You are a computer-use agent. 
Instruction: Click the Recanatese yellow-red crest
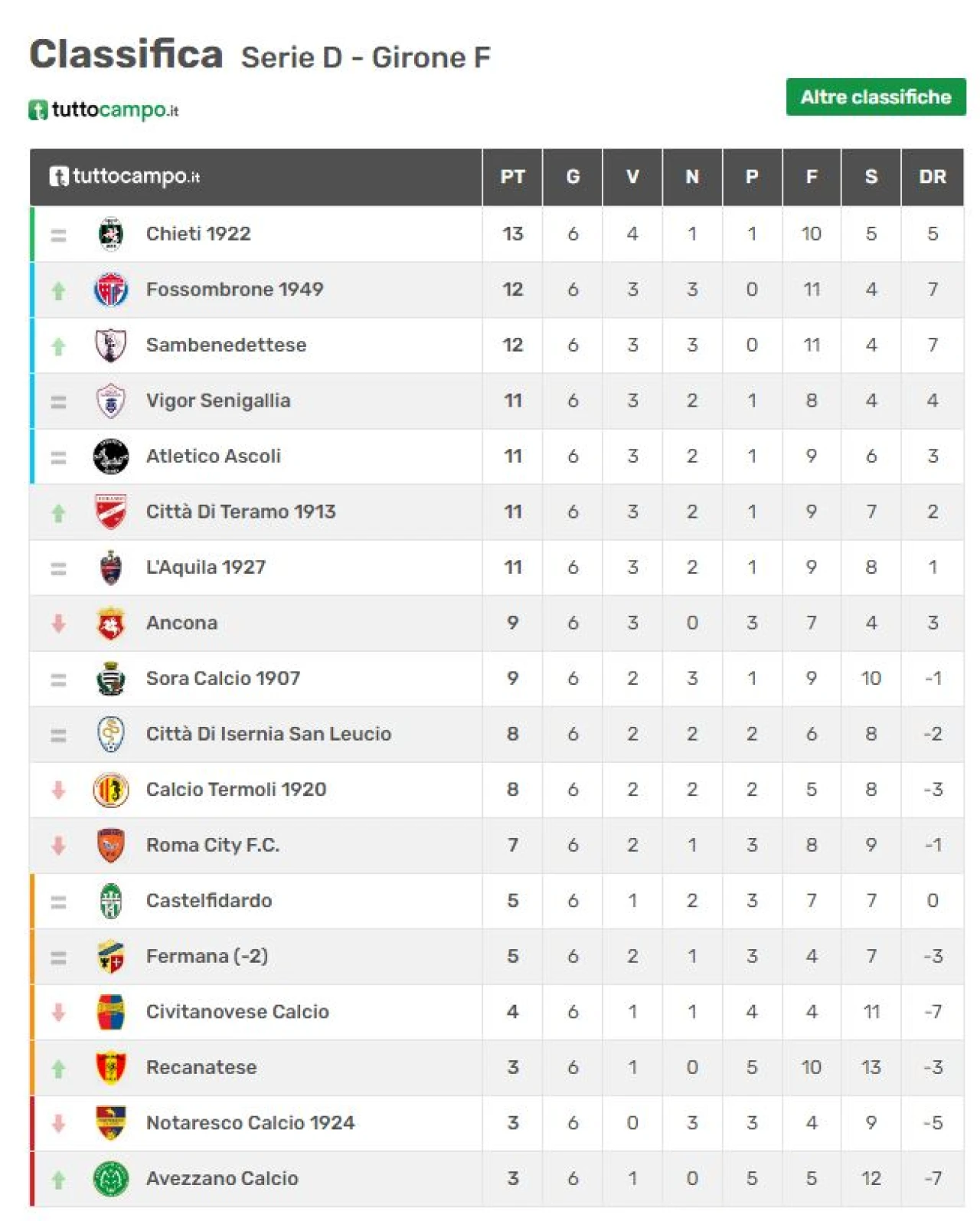[x=111, y=1068]
